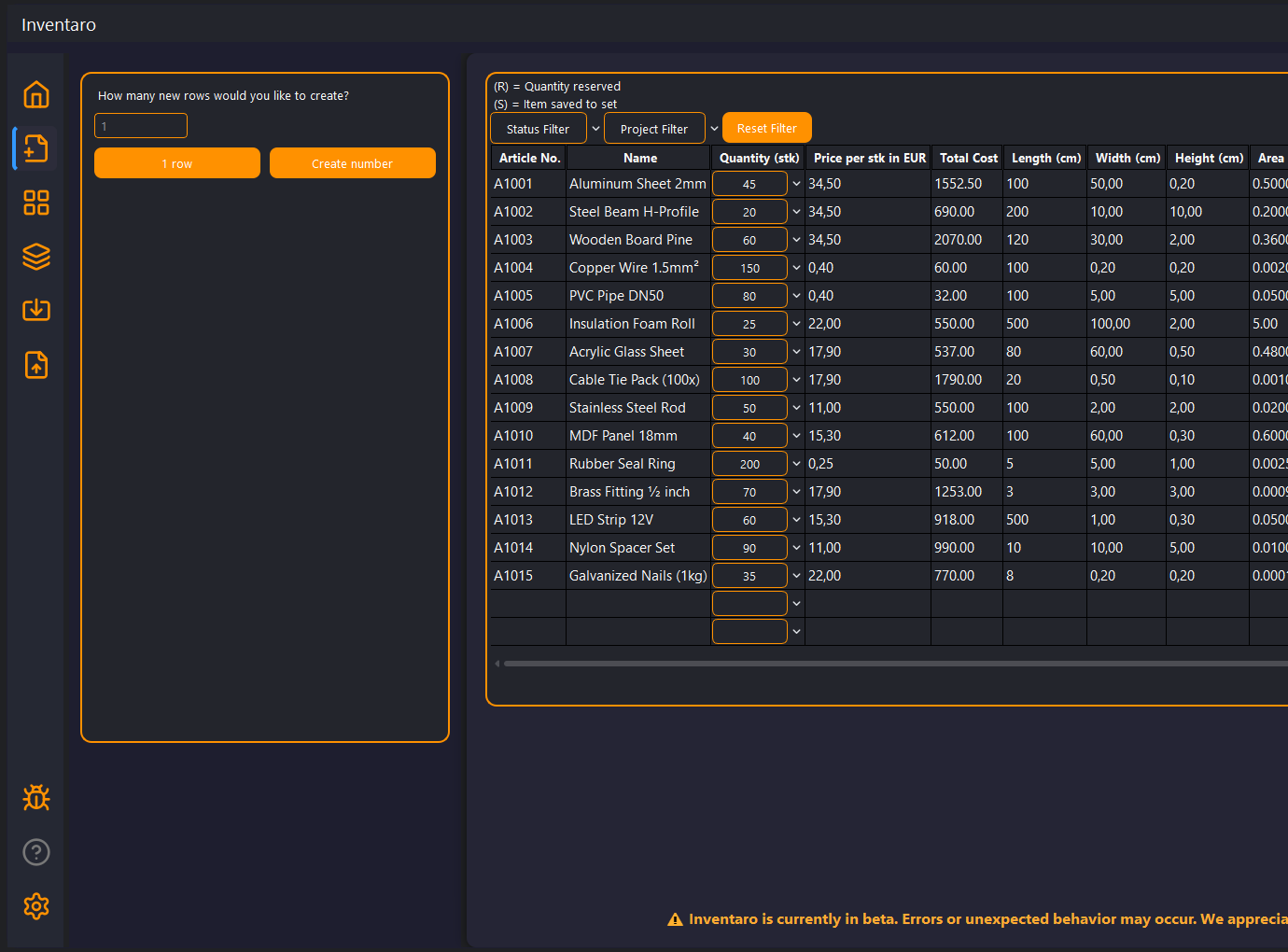The image size is (1288, 952).
Task: Open the Home dashboard icon in sidebar
Action: pyautogui.click(x=36, y=94)
